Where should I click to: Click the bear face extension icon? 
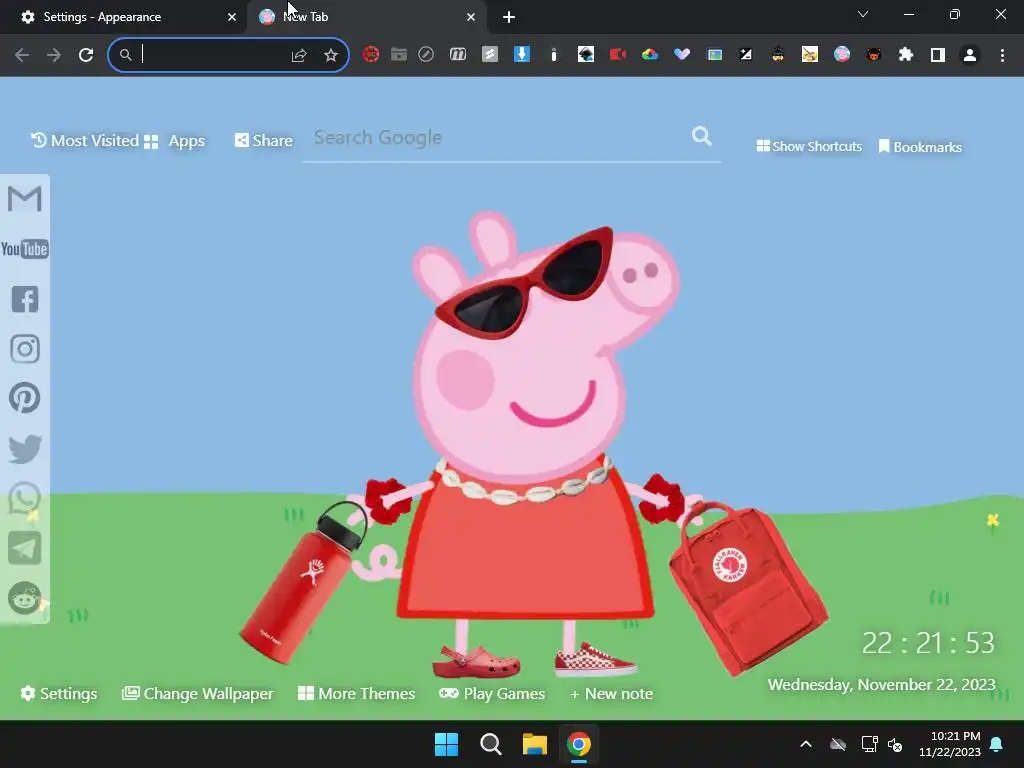(x=874, y=55)
